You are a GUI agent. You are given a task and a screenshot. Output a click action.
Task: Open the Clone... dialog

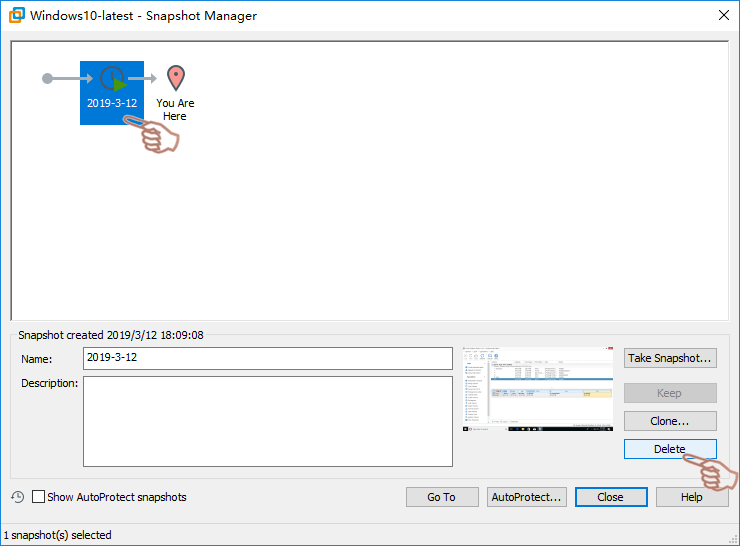[669, 421]
